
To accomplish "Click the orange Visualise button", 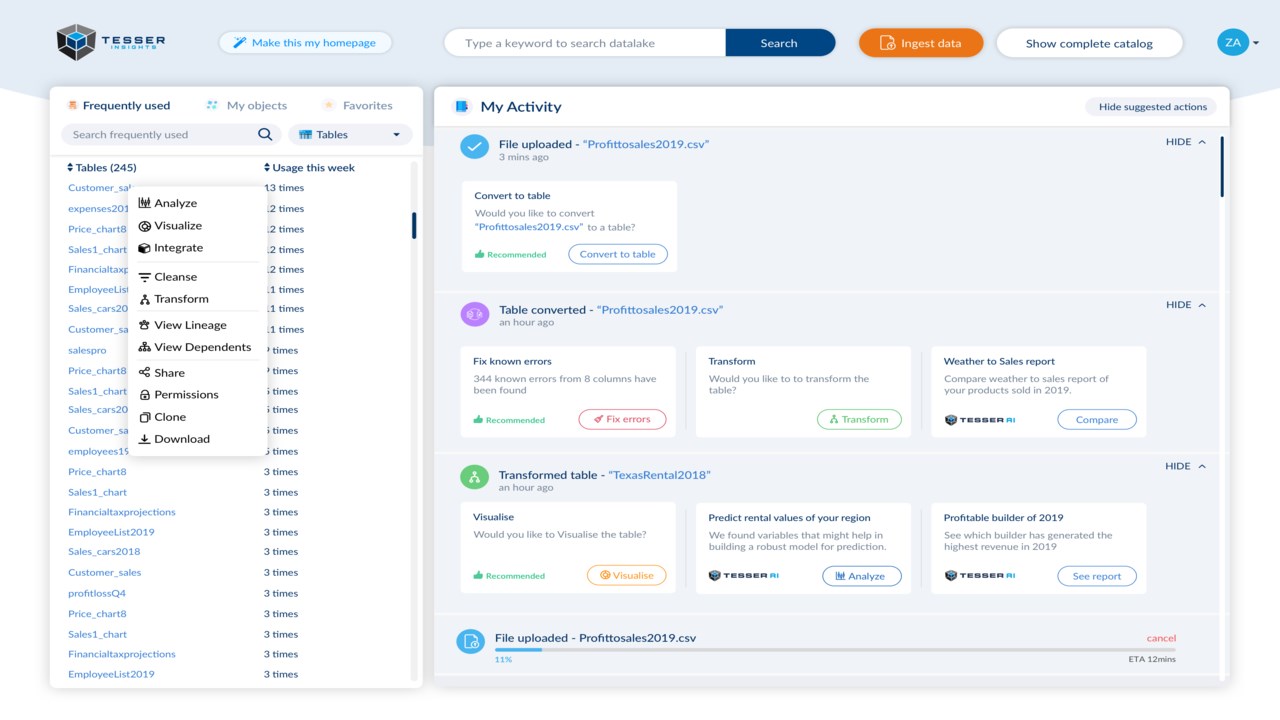I will (626, 575).
